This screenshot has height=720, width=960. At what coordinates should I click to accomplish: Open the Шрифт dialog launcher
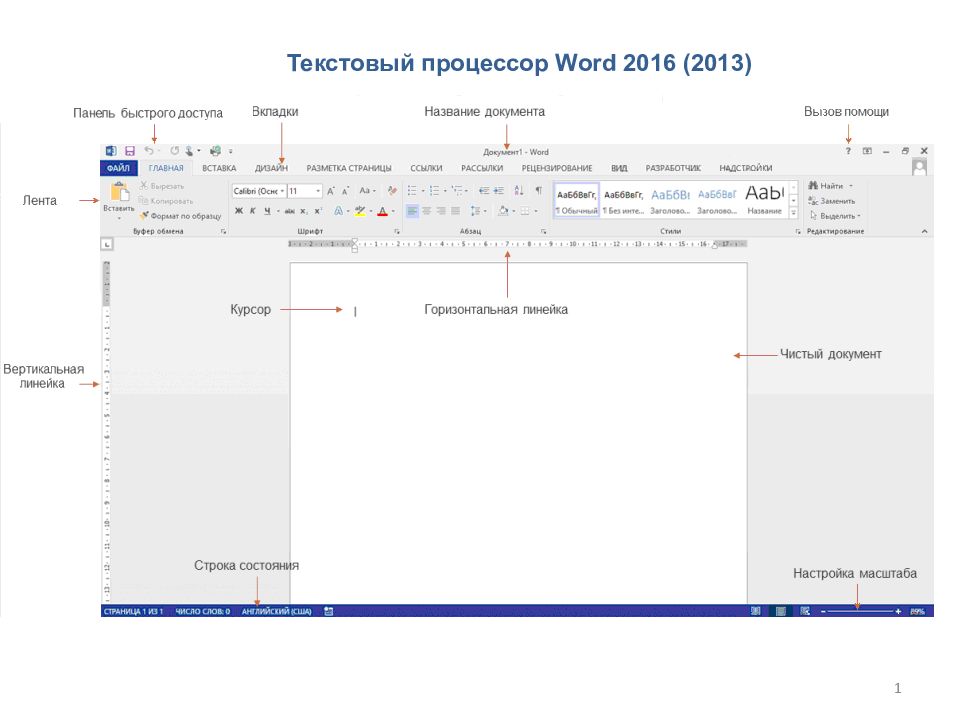pos(397,231)
